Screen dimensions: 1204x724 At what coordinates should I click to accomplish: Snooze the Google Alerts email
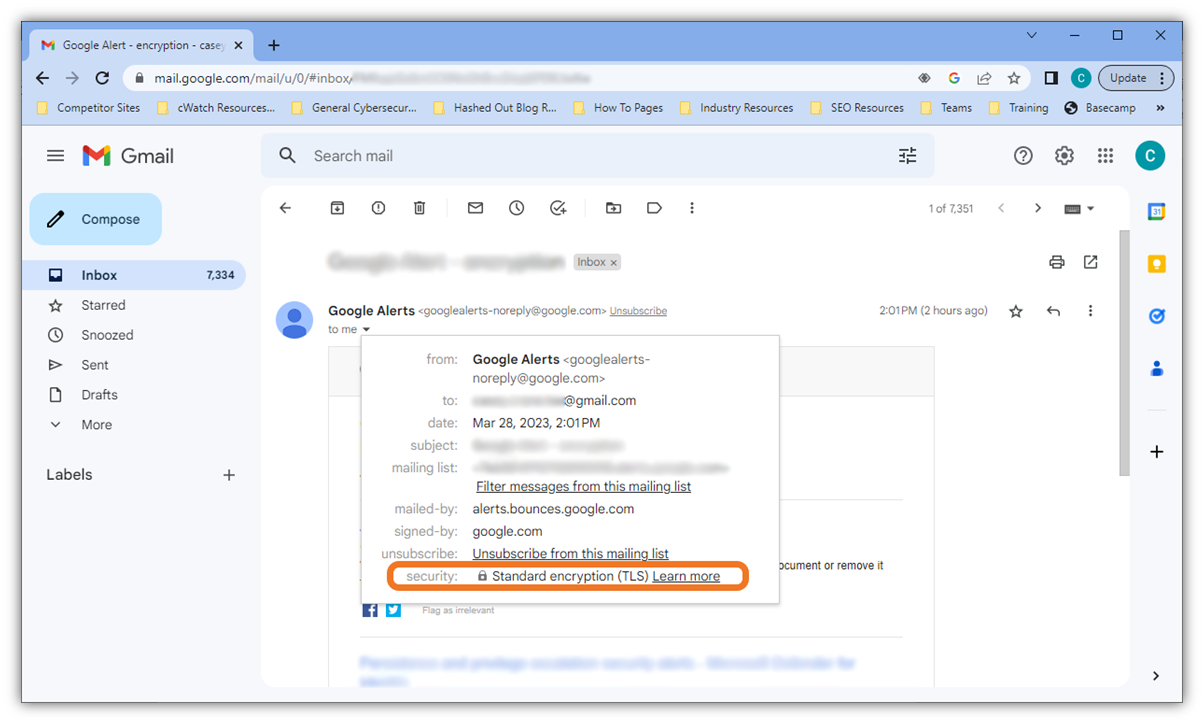point(516,207)
